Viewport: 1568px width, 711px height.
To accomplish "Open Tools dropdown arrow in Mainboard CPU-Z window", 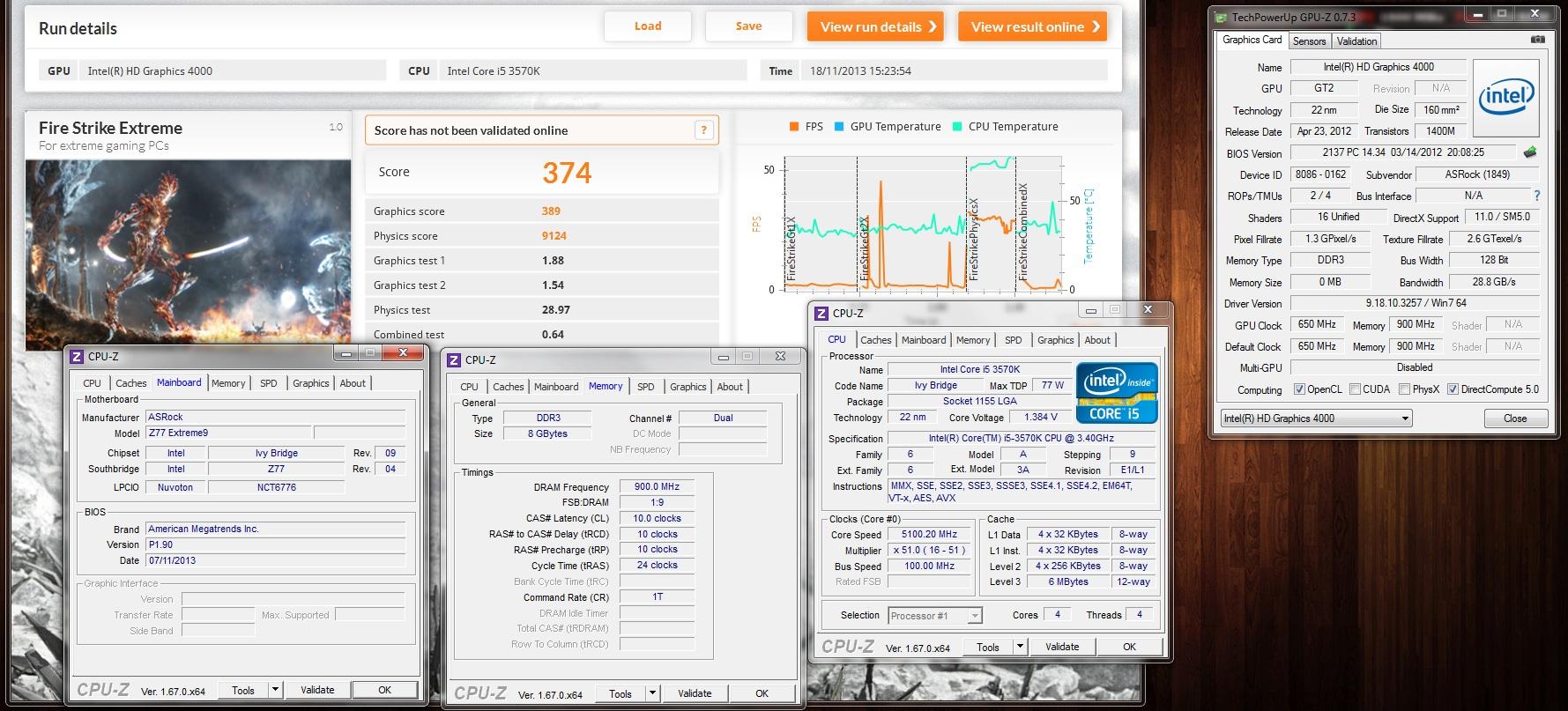I will point(275,690).
